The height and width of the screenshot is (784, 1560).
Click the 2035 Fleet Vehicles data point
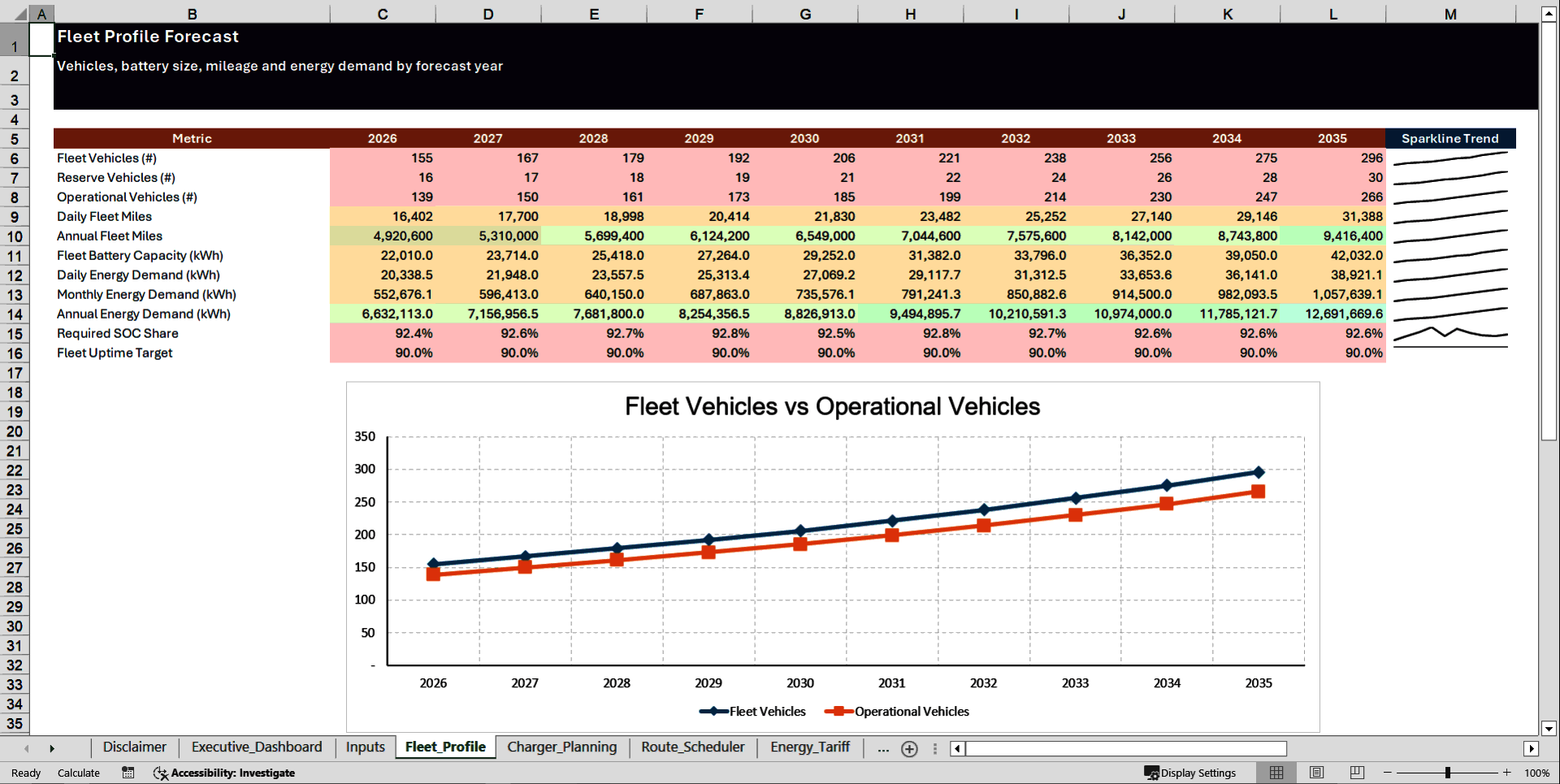1259,472
